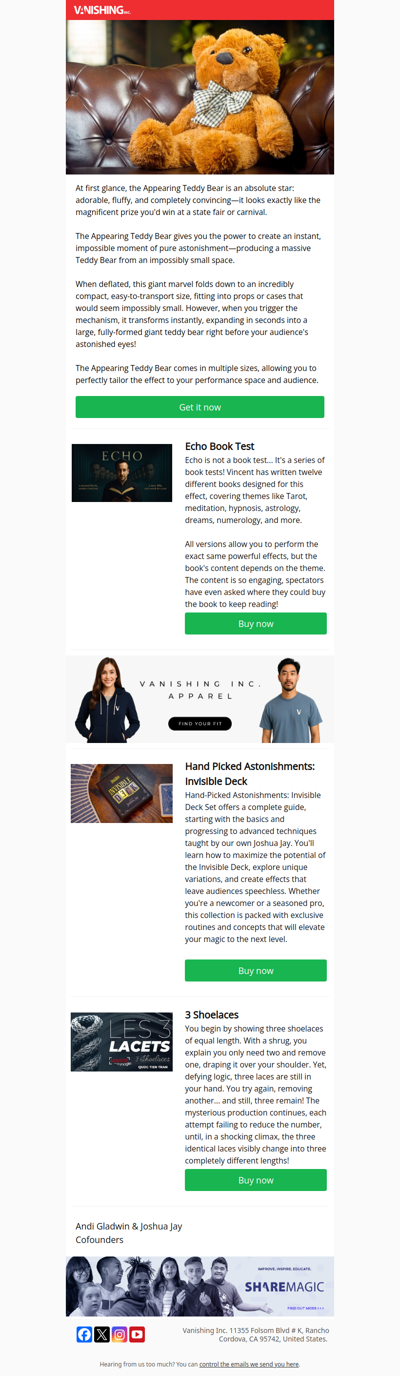Open the Les 3 Lacets thumbnail image
The image size is (400, 1376).
(122, 1042)
